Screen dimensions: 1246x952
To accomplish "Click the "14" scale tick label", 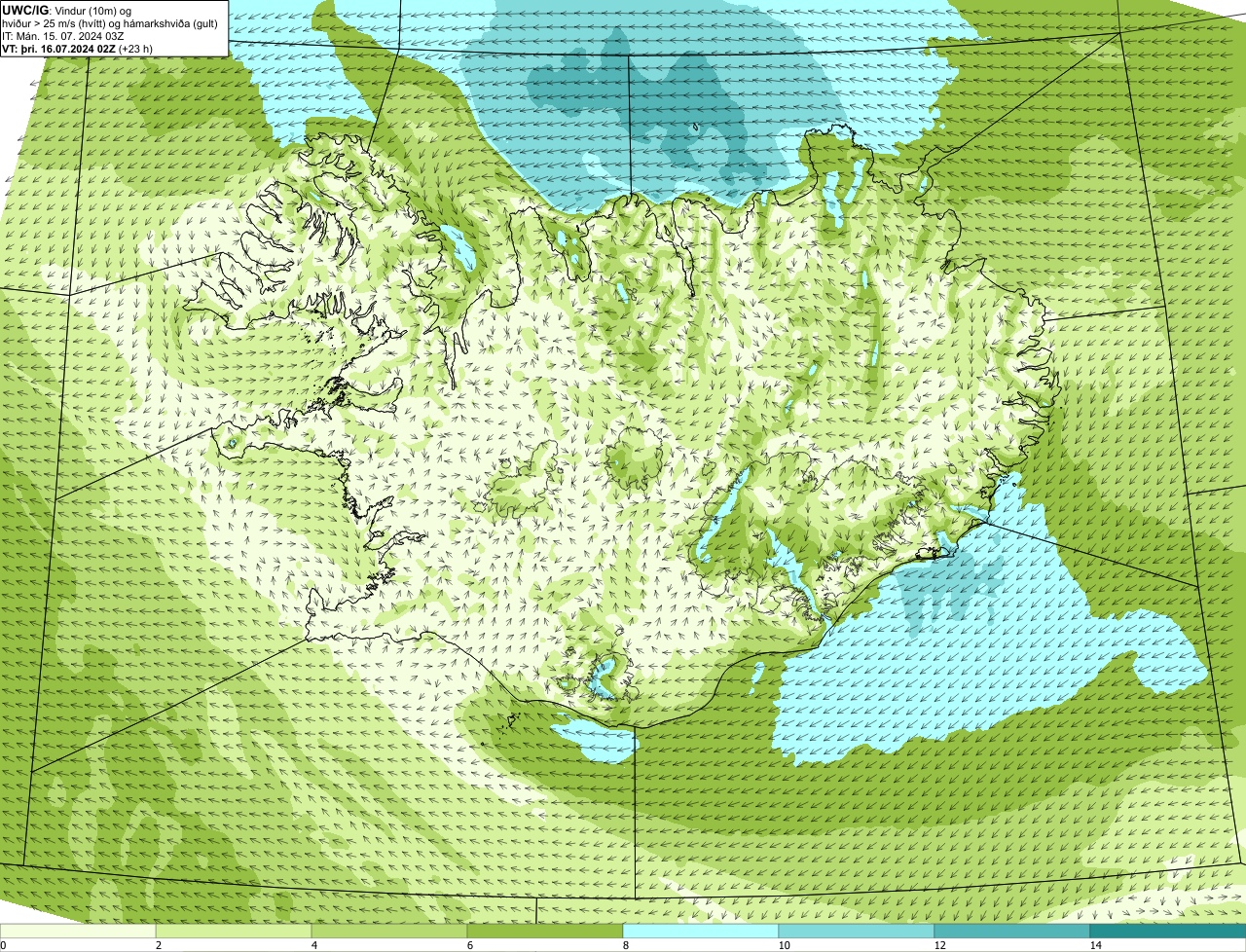I will (x=1095, y=945).
